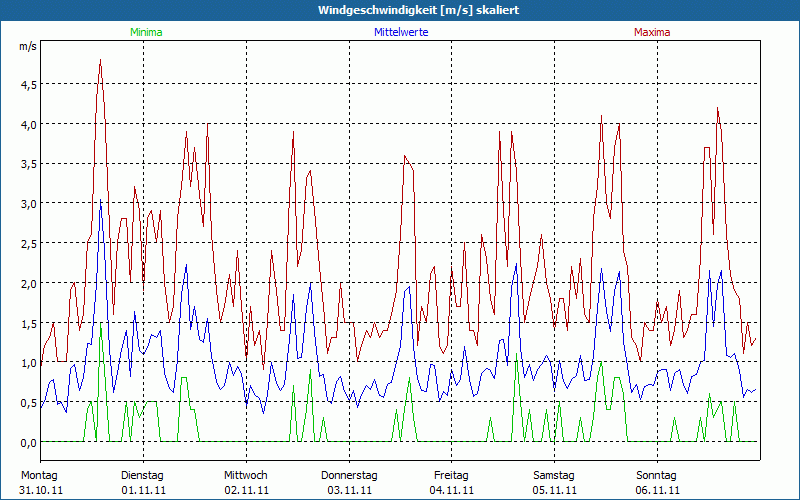
Task: Click the Montag day label
Action: (39, 476)
